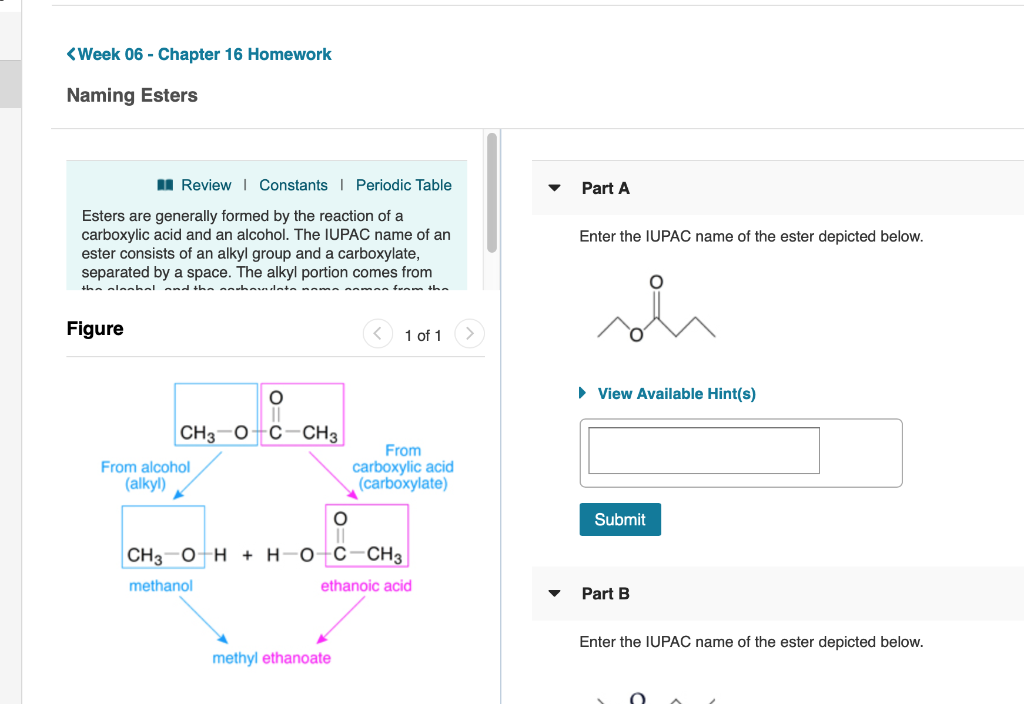Image resolution: width=1024 pixels, height=704 pixels.
Task: Select the next figure arrow
Action: 469,334
